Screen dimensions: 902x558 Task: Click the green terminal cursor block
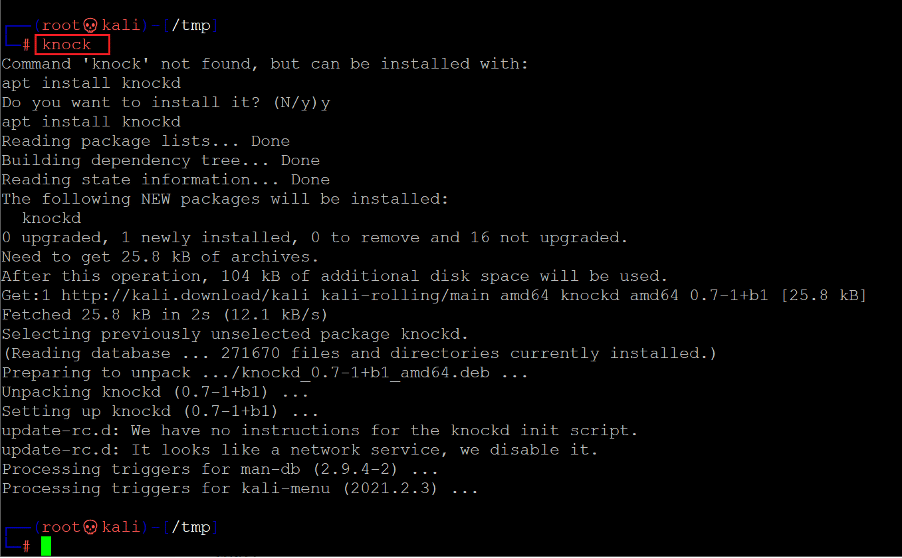tap(46, 545)
